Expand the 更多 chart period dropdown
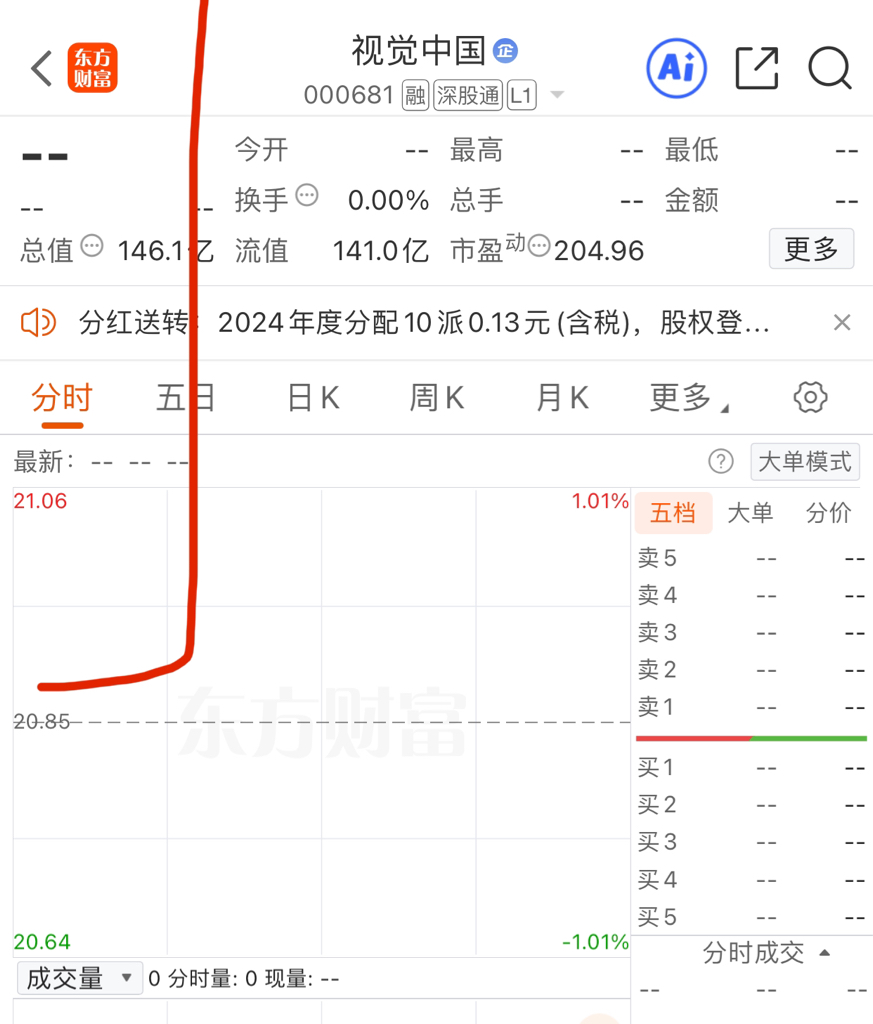The image size is (873, 1024). click(x=688, y=398)
